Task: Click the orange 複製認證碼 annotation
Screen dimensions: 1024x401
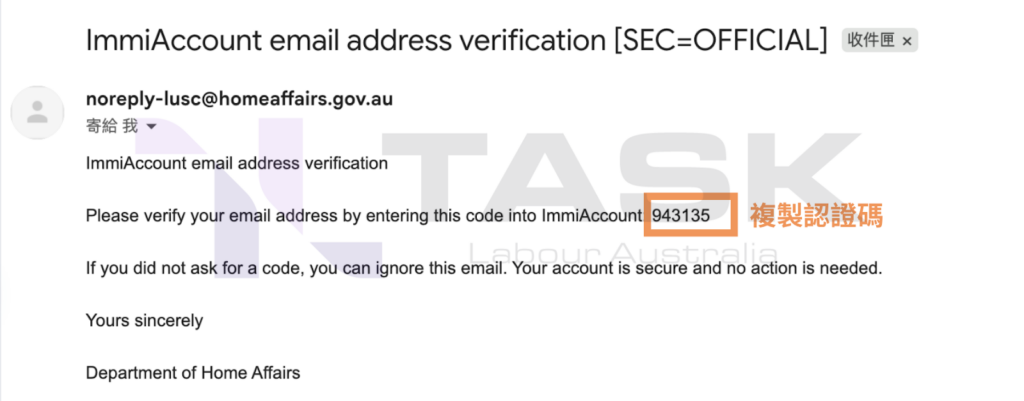Action: point(816,216)
